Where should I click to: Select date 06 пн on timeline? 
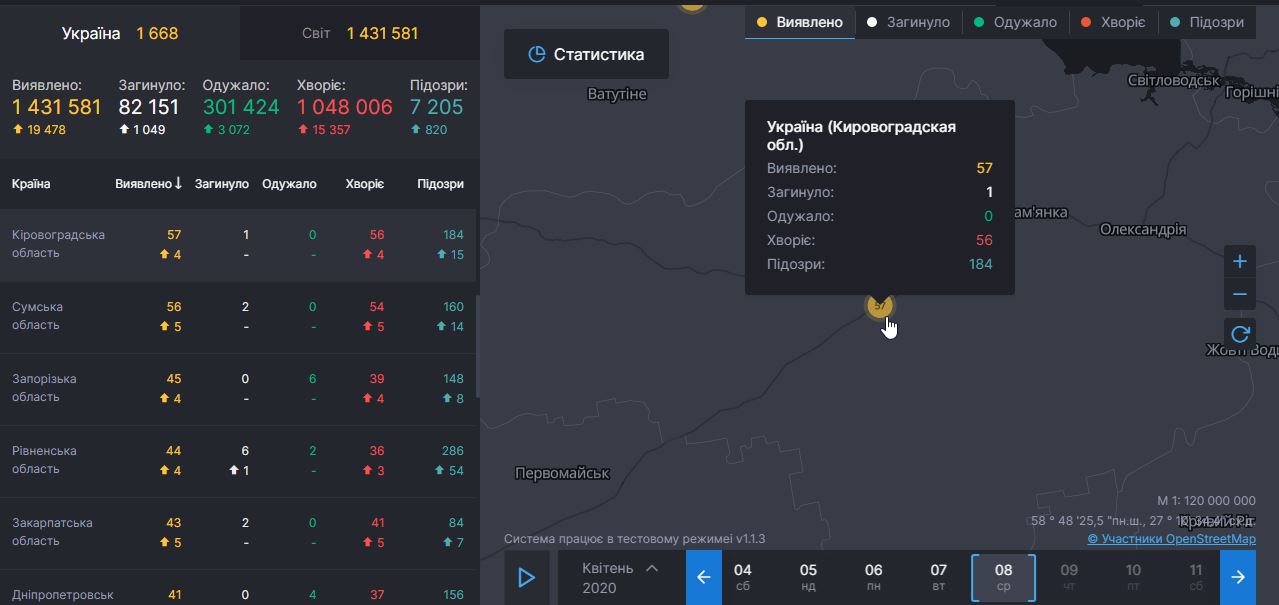click(874, 577)
